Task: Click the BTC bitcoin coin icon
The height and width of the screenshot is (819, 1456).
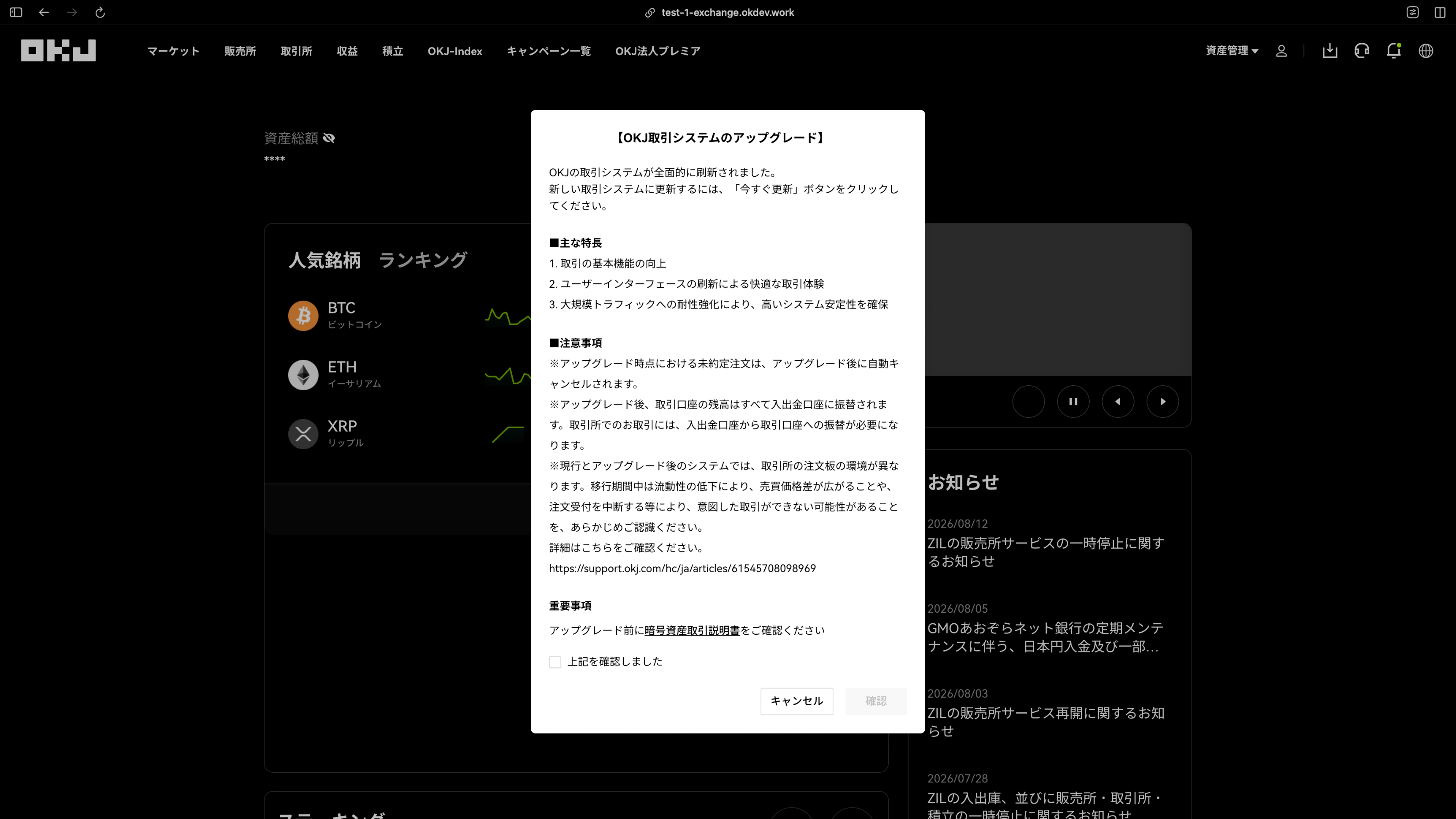Action: [x=304, y=316]
